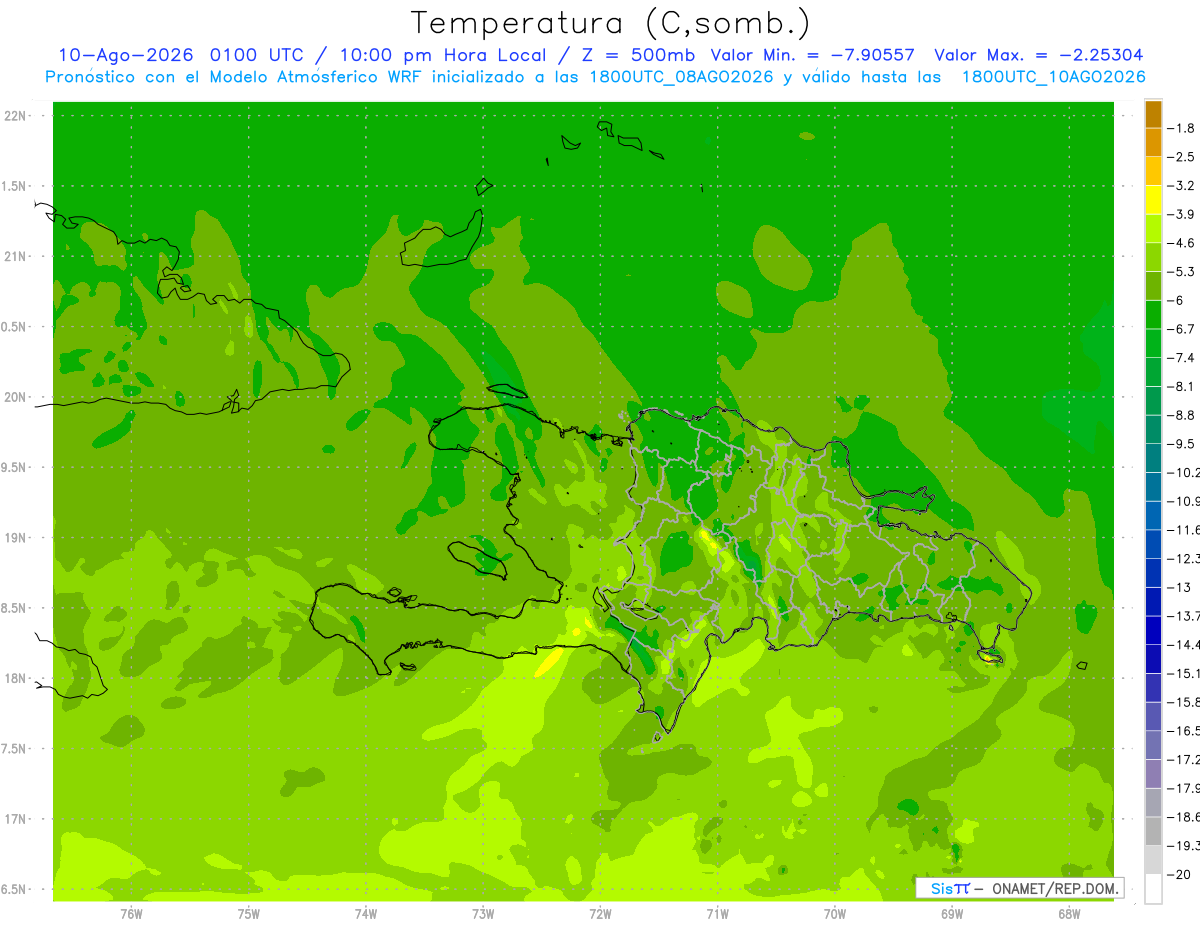
Task: Pick the dark orange swatch atop color bar
Action: click(x=1153, y=114)
